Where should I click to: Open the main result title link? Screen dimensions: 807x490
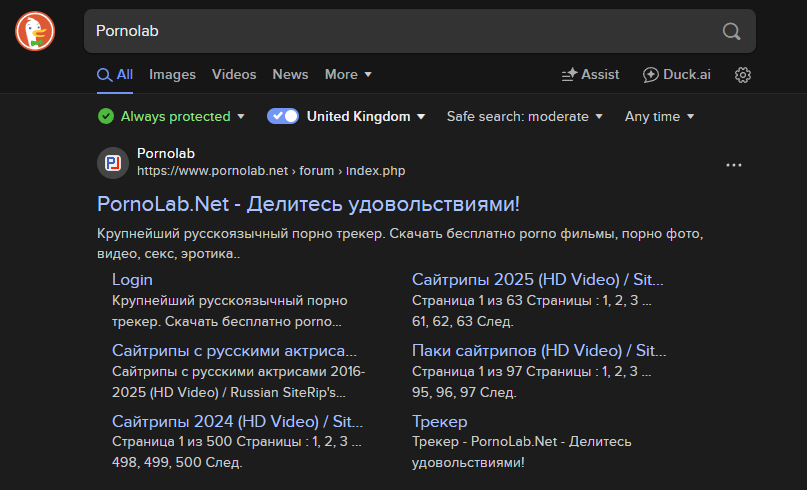tap(308, 204)
